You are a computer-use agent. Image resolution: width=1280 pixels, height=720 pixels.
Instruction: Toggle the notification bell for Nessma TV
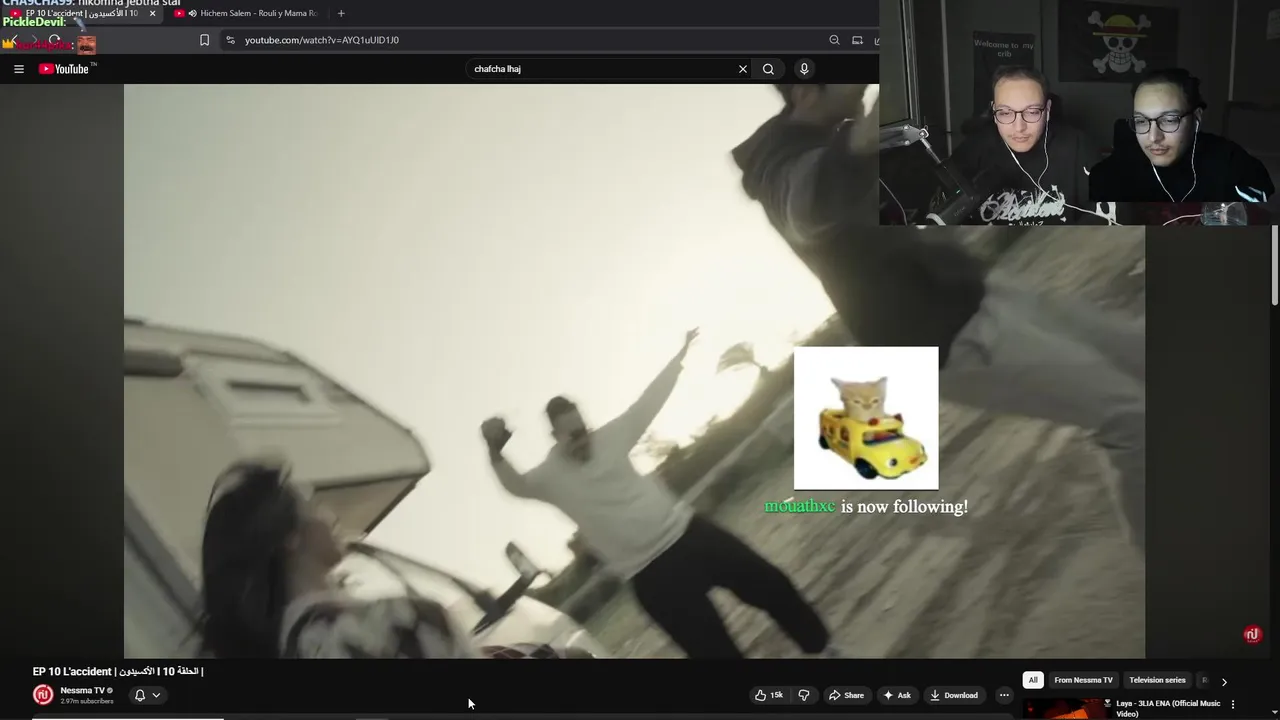click(x=140, y=695)
